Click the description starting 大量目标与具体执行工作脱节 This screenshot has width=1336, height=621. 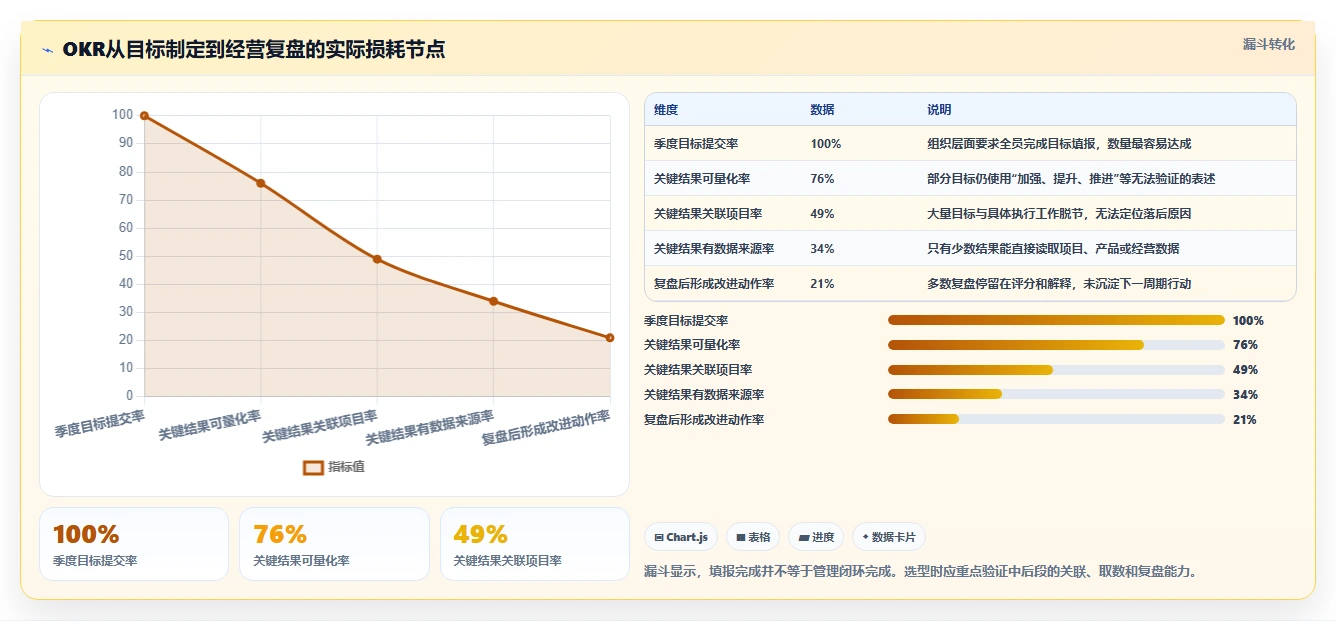coord(1059,214)
